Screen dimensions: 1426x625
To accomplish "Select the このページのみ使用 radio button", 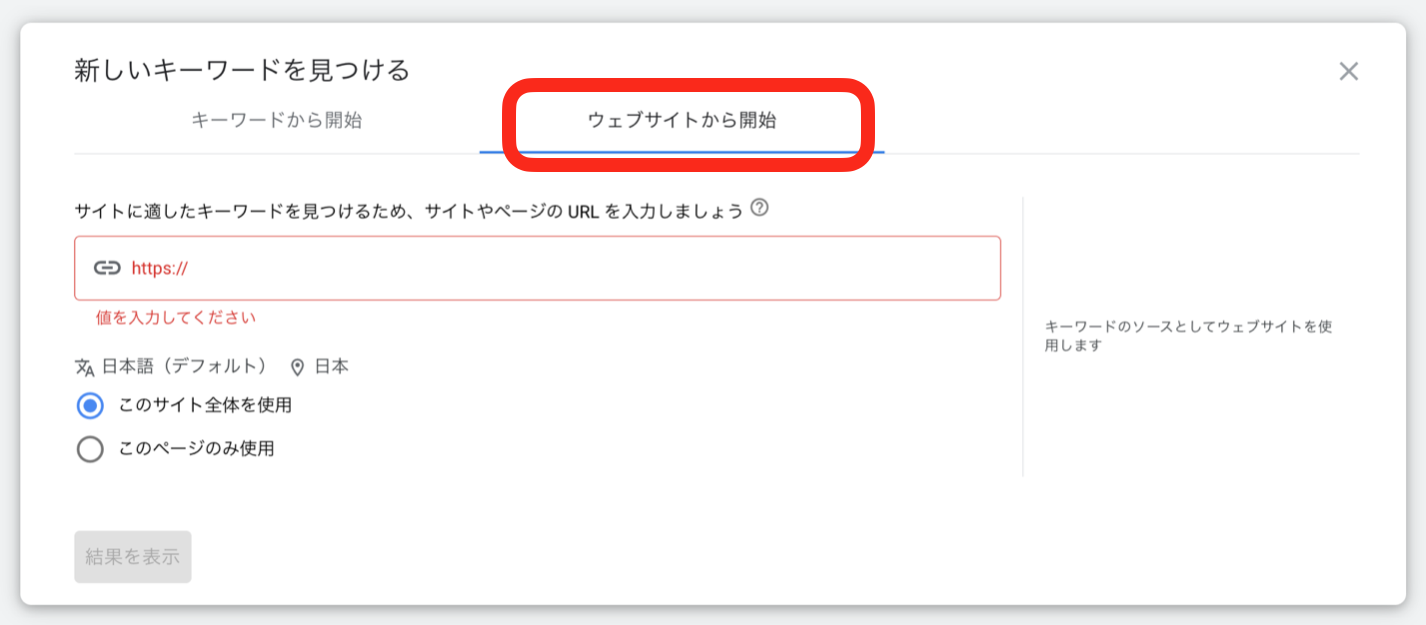I will click(x=90, y=449).
